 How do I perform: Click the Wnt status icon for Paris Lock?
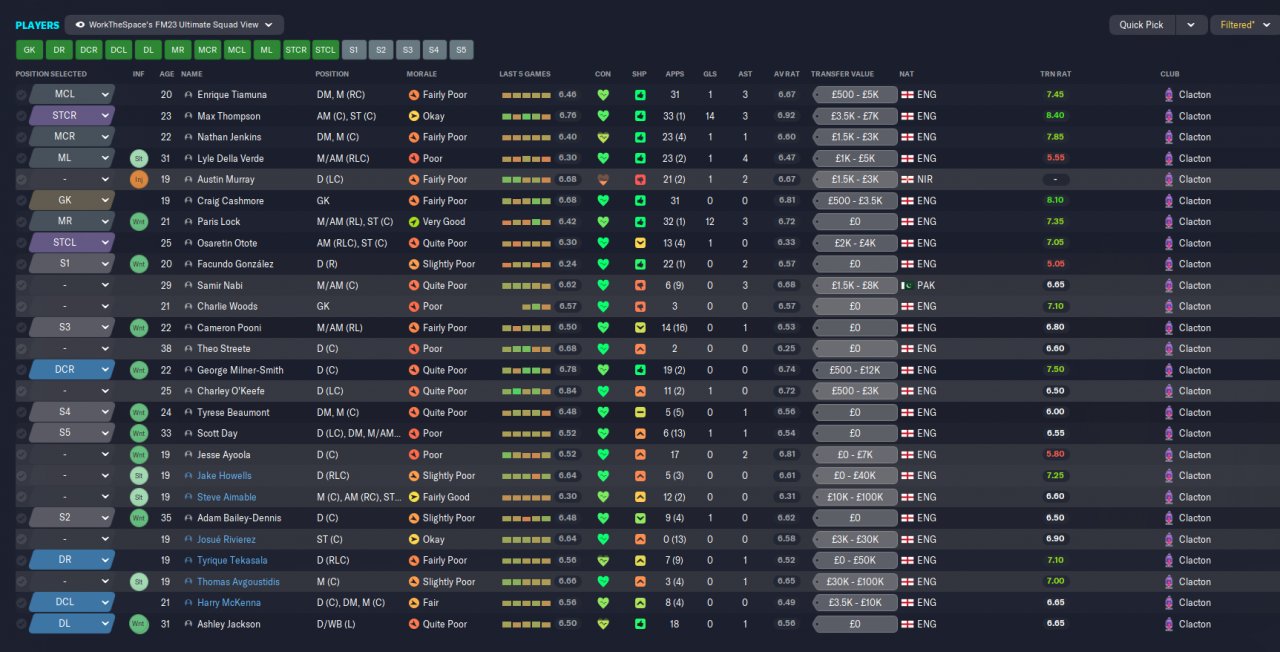tap(139, 222)
